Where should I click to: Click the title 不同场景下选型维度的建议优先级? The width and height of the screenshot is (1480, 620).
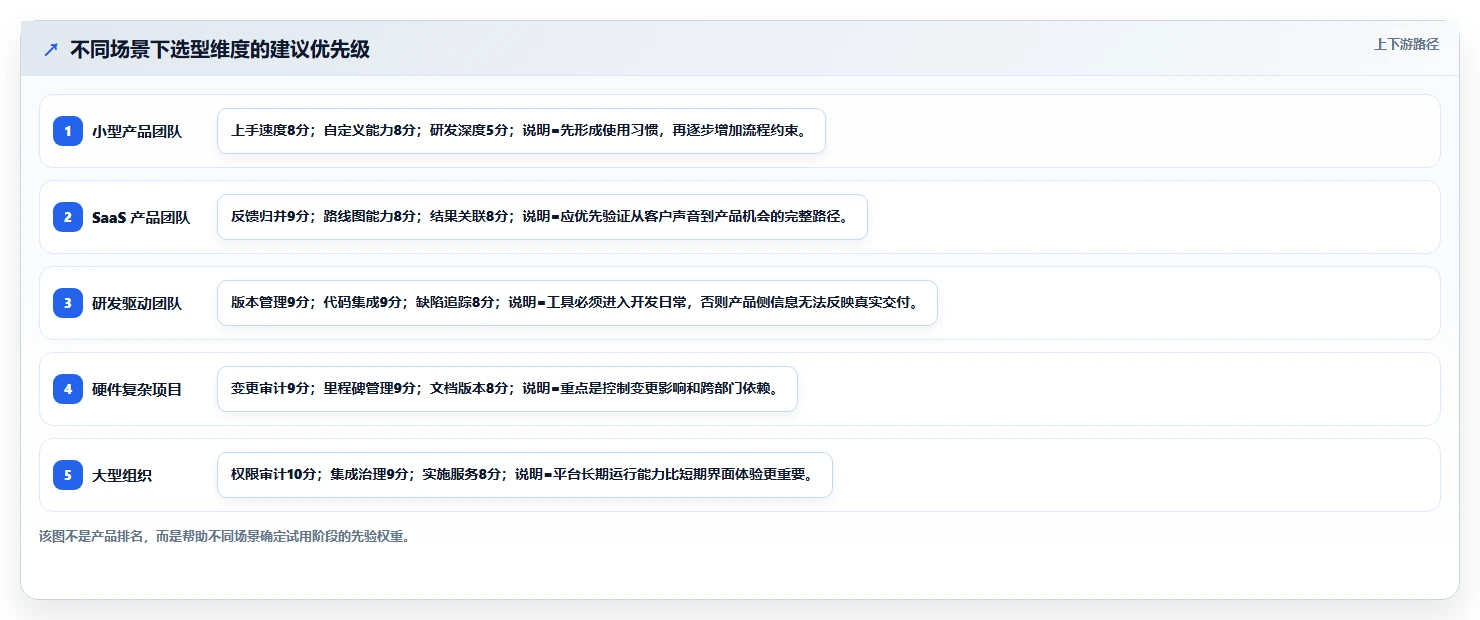click(220, 49)
